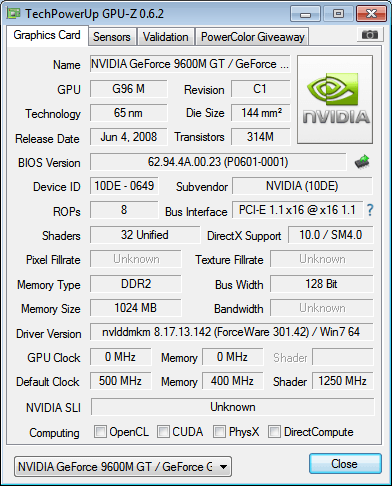392x486 pixels.
Task: Close window with red X button
Action: [371, 14]
